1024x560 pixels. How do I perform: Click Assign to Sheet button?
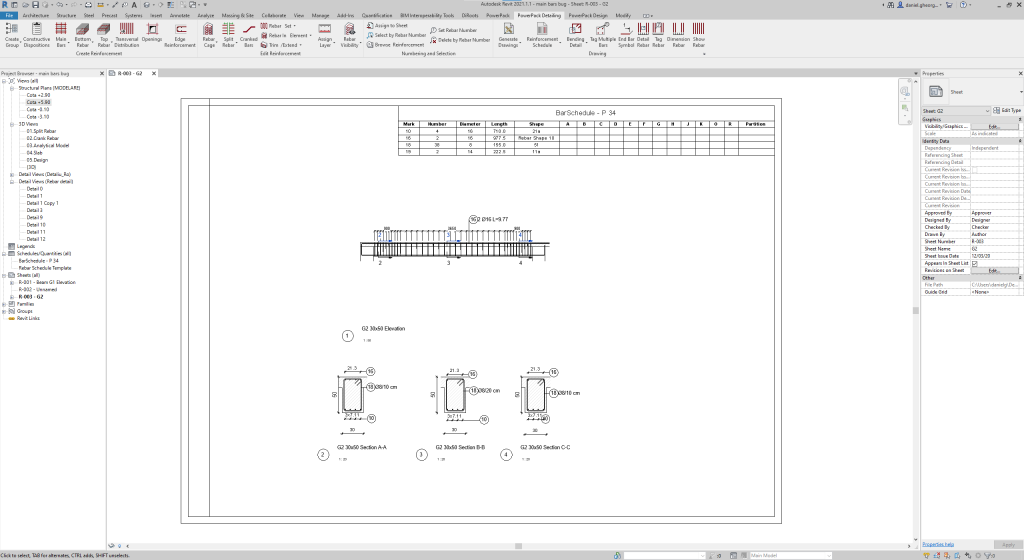click(387, 25)
